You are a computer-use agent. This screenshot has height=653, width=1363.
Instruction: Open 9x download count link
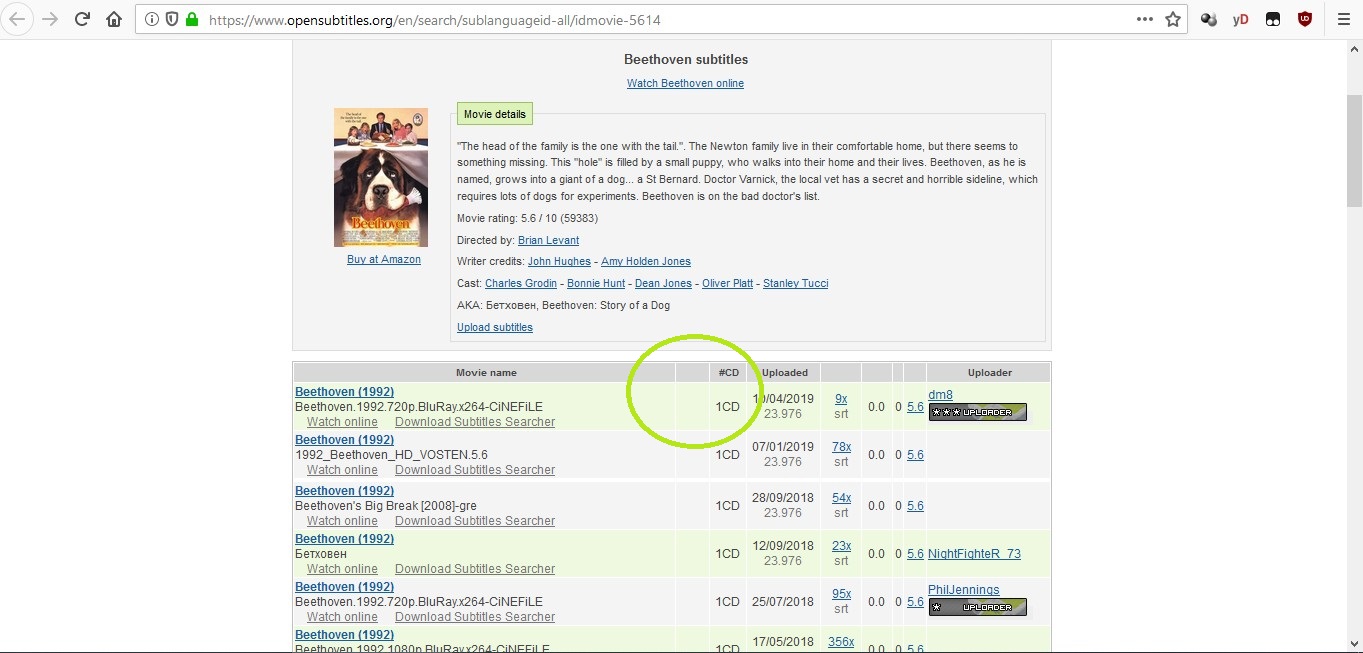pyautogui.click(x=841, y=398)
